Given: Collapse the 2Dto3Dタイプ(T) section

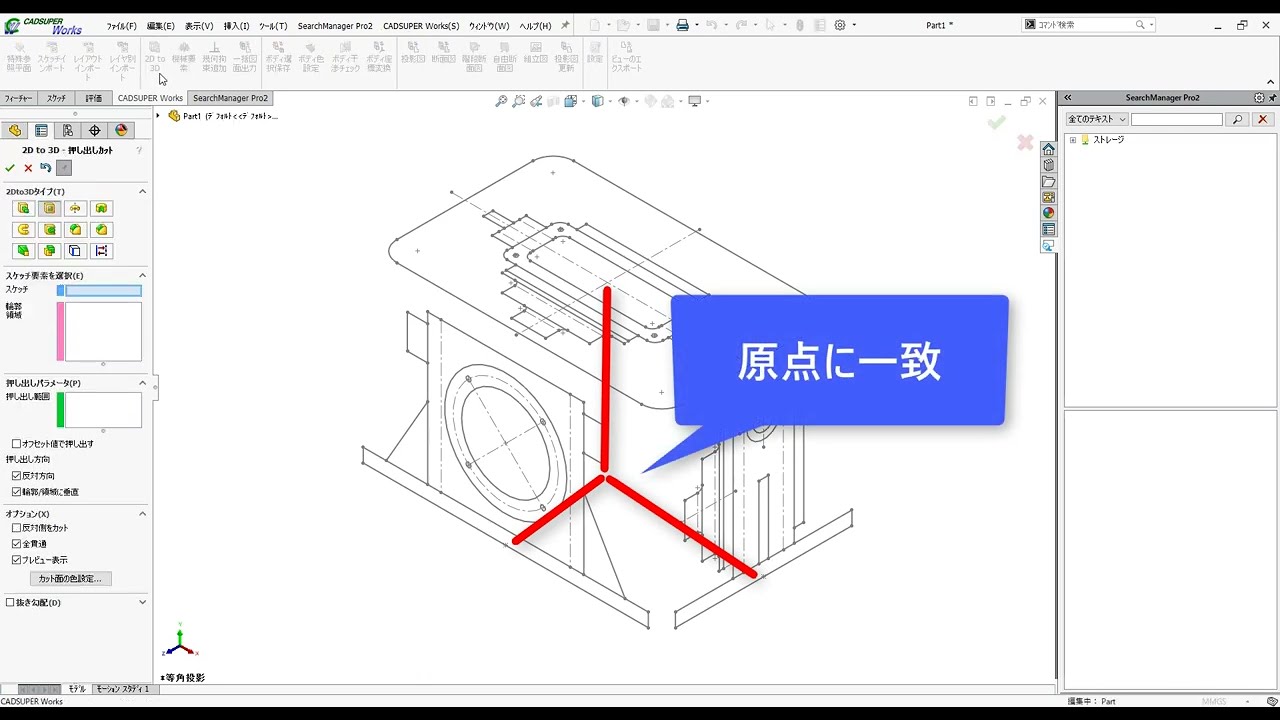Looking at the screenshot, I should click(x=142, y=191).
